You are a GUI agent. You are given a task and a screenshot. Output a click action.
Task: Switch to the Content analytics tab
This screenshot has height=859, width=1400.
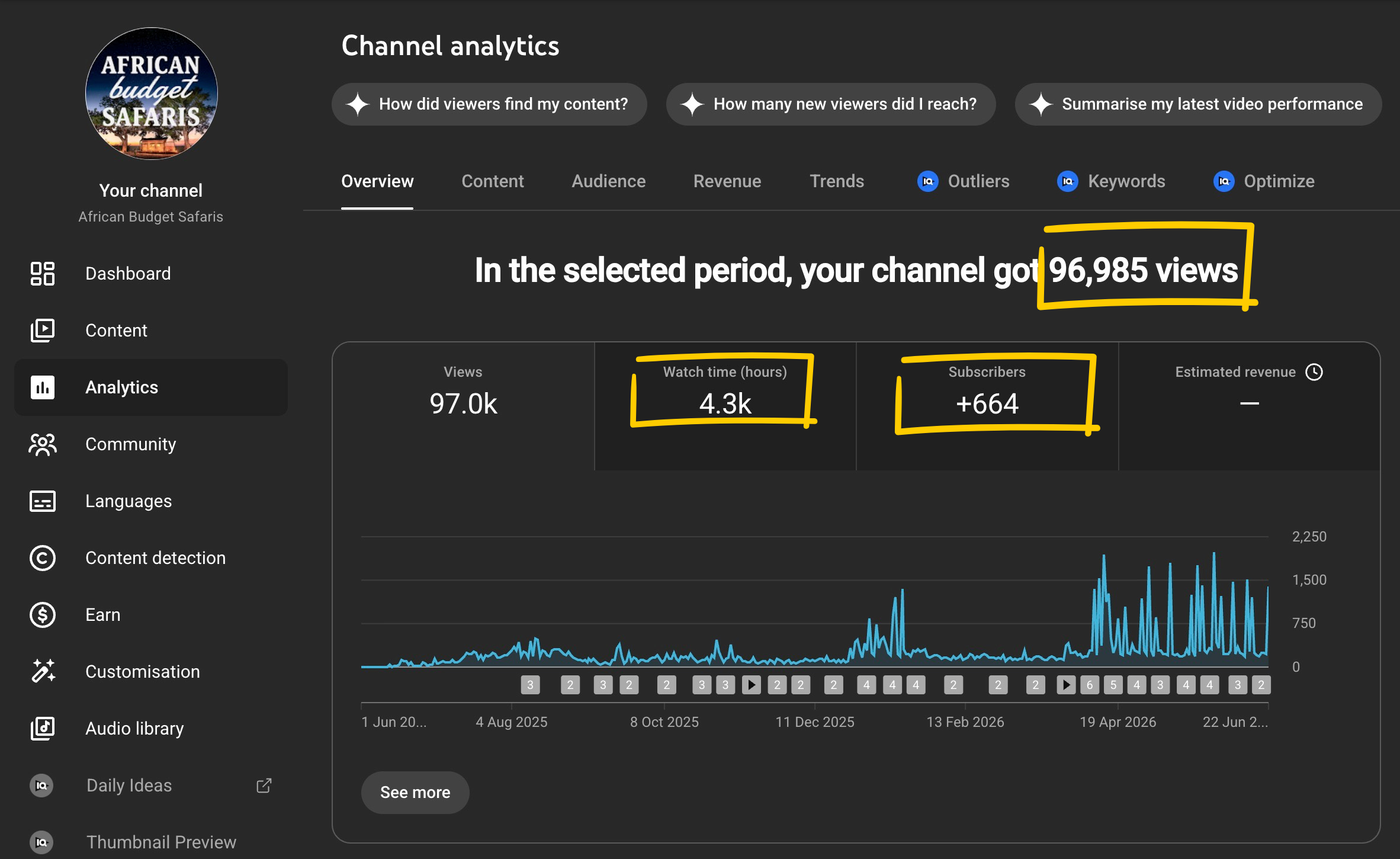tap(493, 181)
